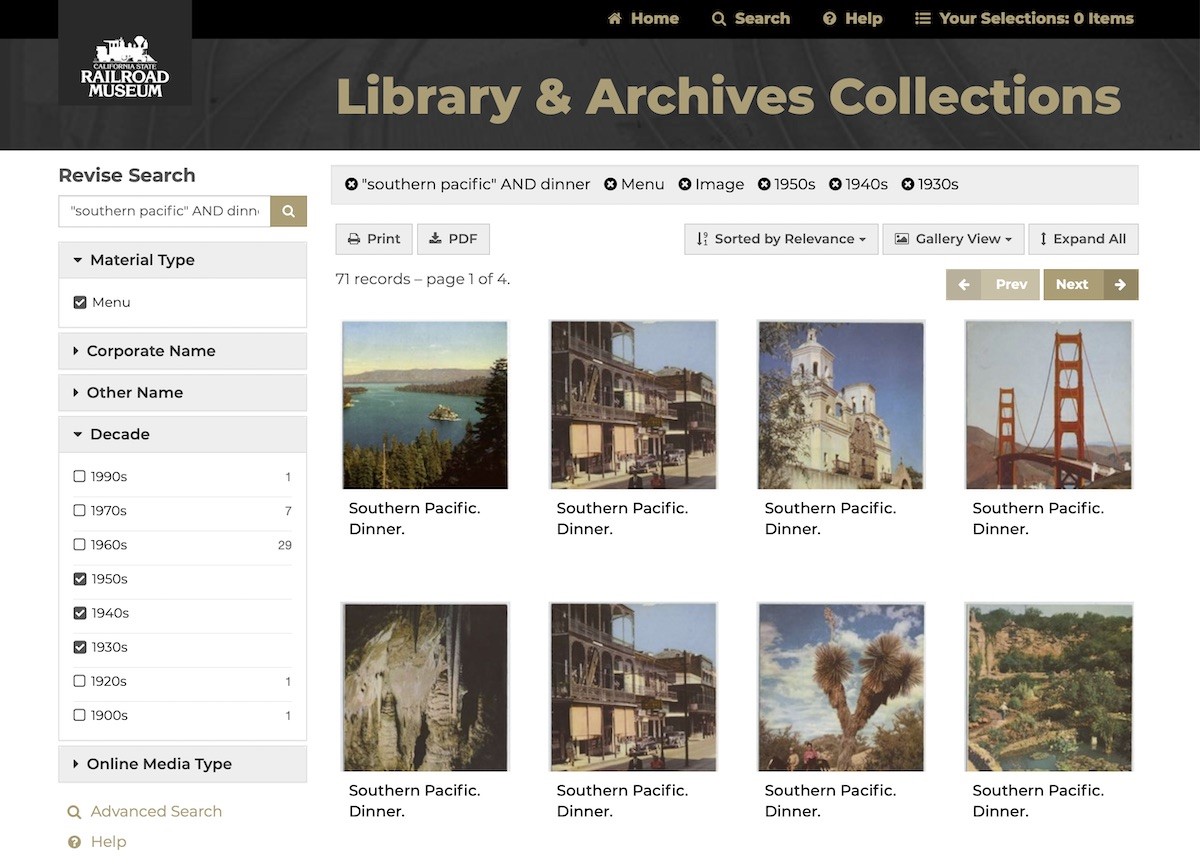1200x864 pixels.
Task: Click the magnifier search button beside the query field
Action: [288, 211]
